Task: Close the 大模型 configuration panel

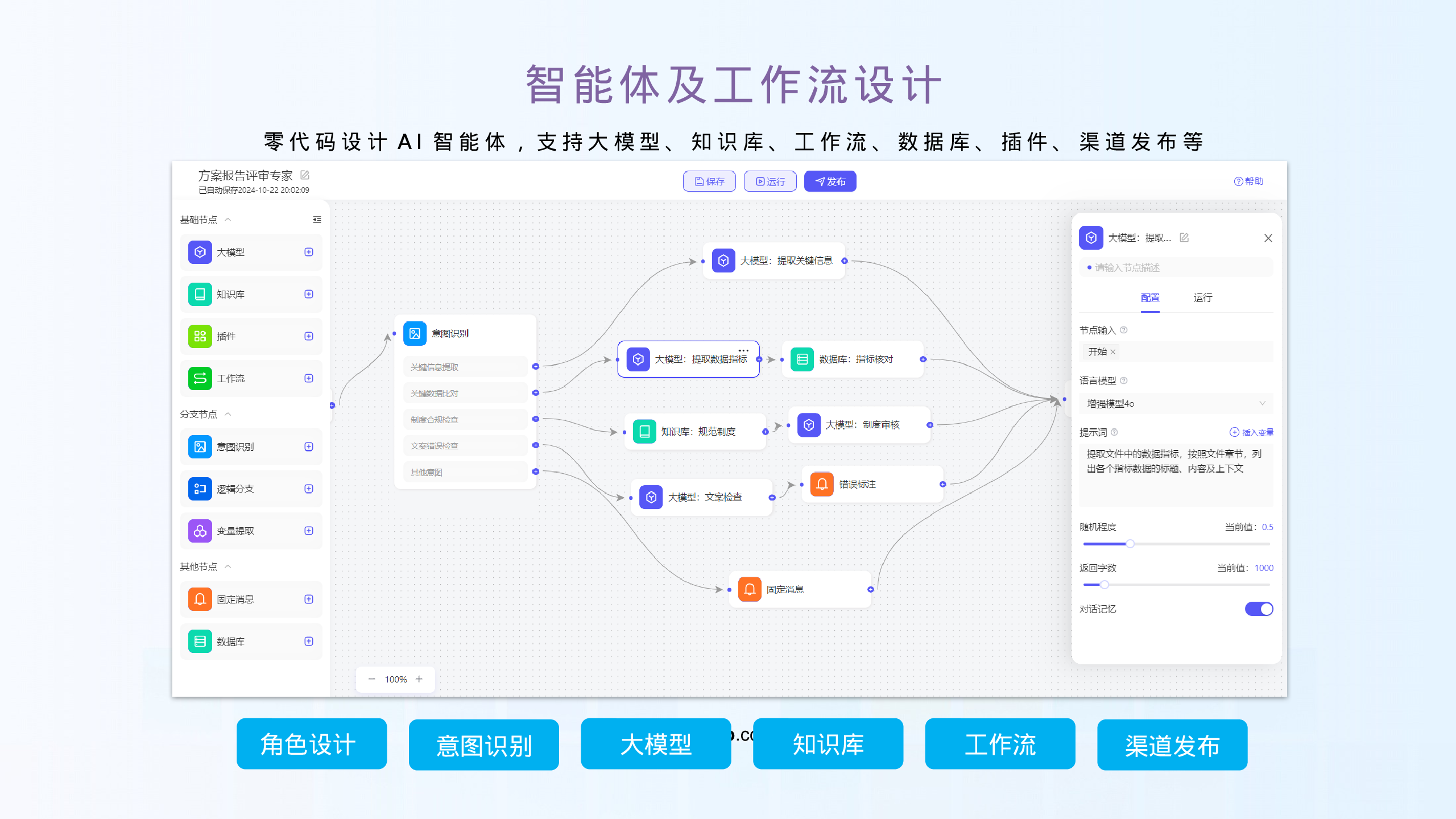Action: point(1268,238)
